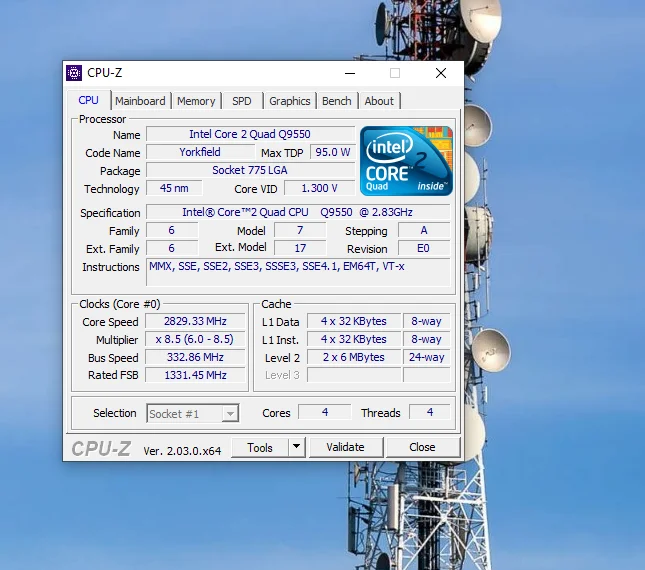Click the Threads count value 4

point(430,412)
